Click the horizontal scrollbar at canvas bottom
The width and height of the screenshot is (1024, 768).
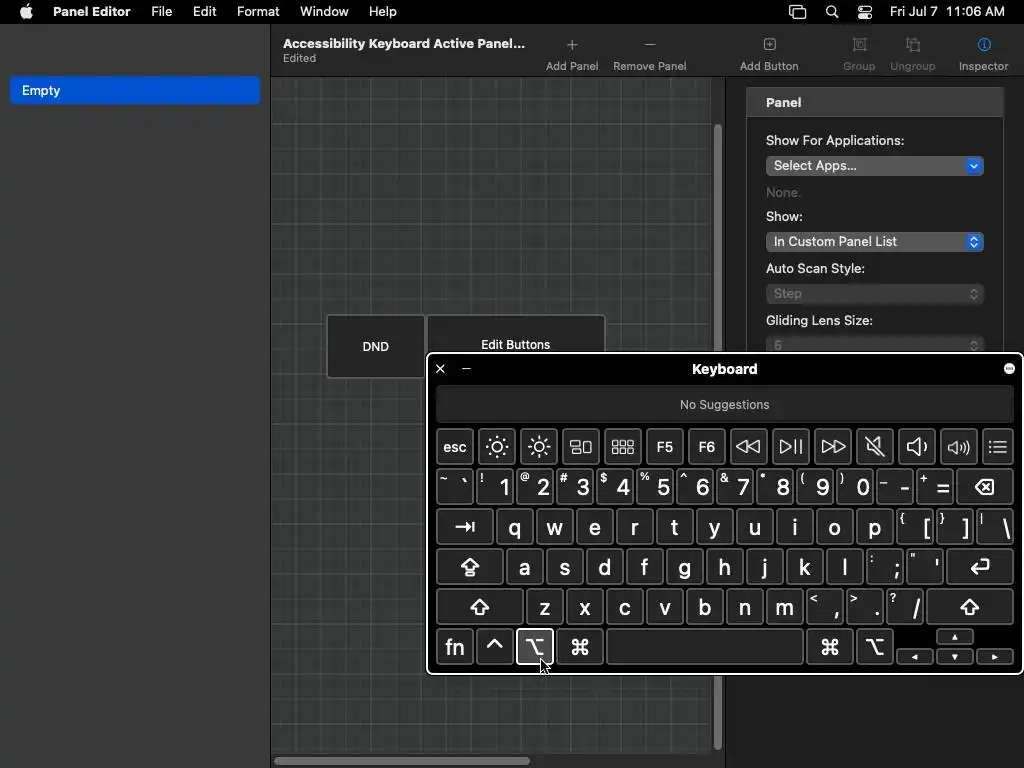(402, 761)
